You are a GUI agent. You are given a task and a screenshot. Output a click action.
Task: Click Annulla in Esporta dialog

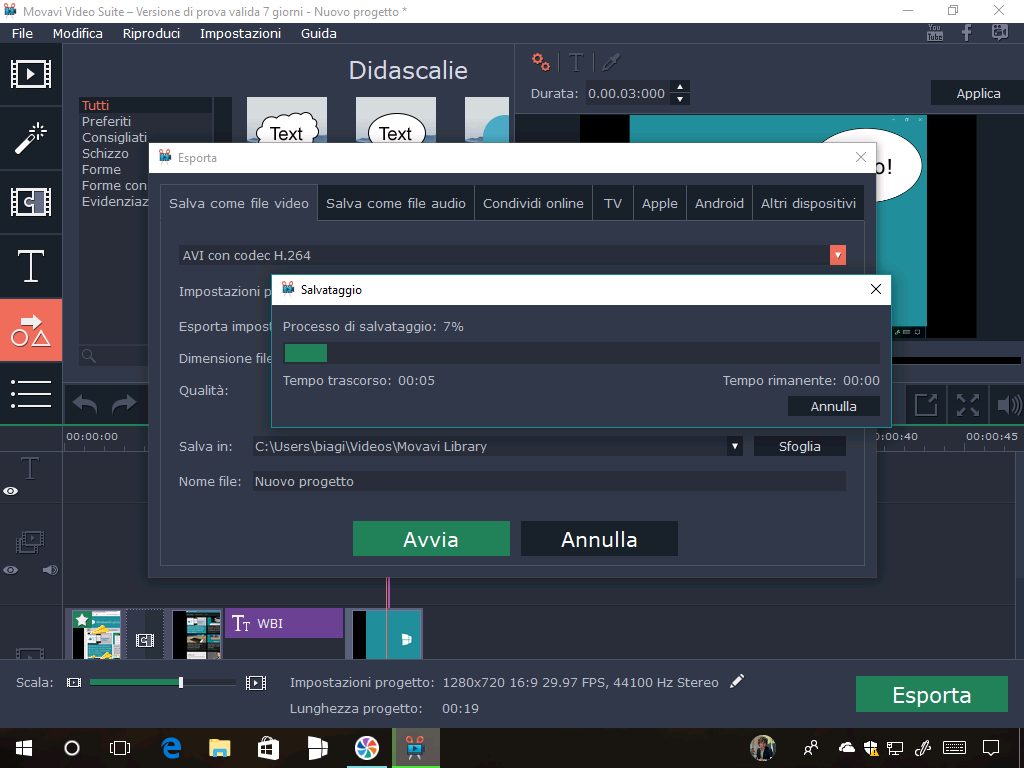pyautogui.click(x=599, y=539)
